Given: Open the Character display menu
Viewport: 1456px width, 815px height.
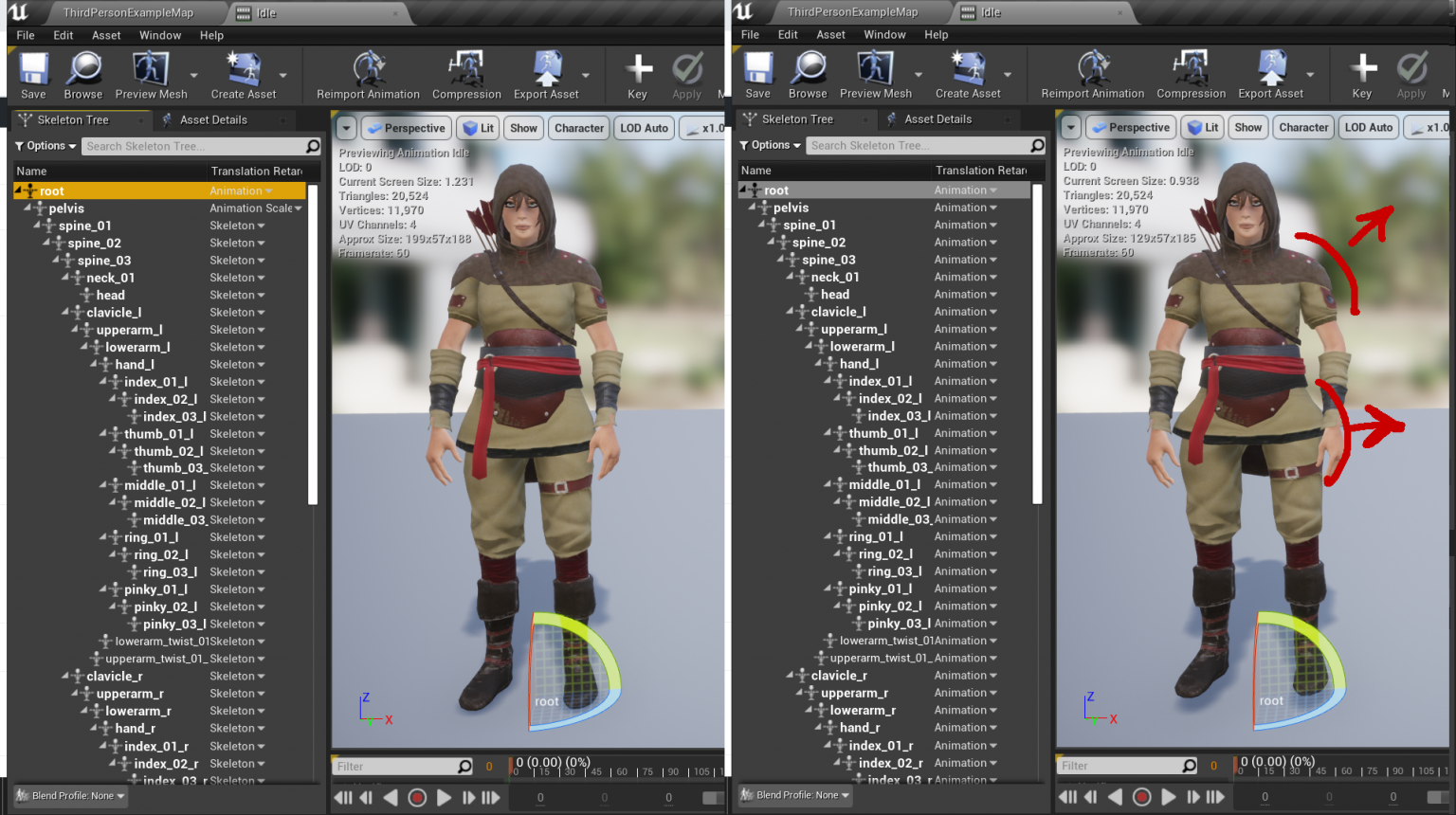Looking at the screenshot, I should (578, 127).
